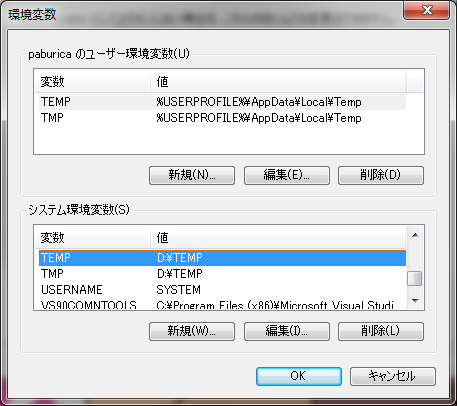This screenshot has height=406, width=457.
Task: Select the TEMP row in user variables
Action: point(222,102)
